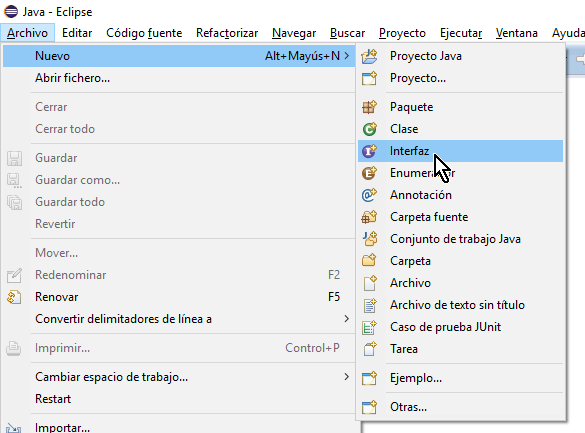Choose Archivo de texto sin título text
The height and width of the screenshot is (433, 585).
coord(457,305)
